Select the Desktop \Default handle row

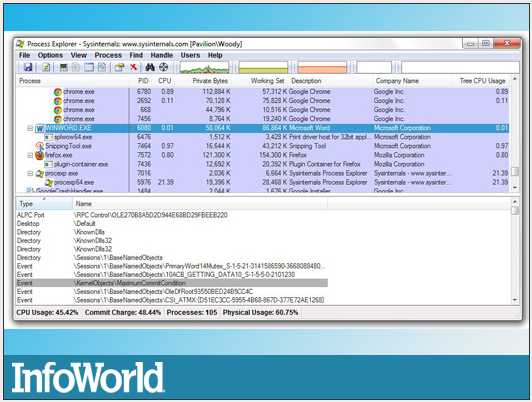(x=172, y=224)
